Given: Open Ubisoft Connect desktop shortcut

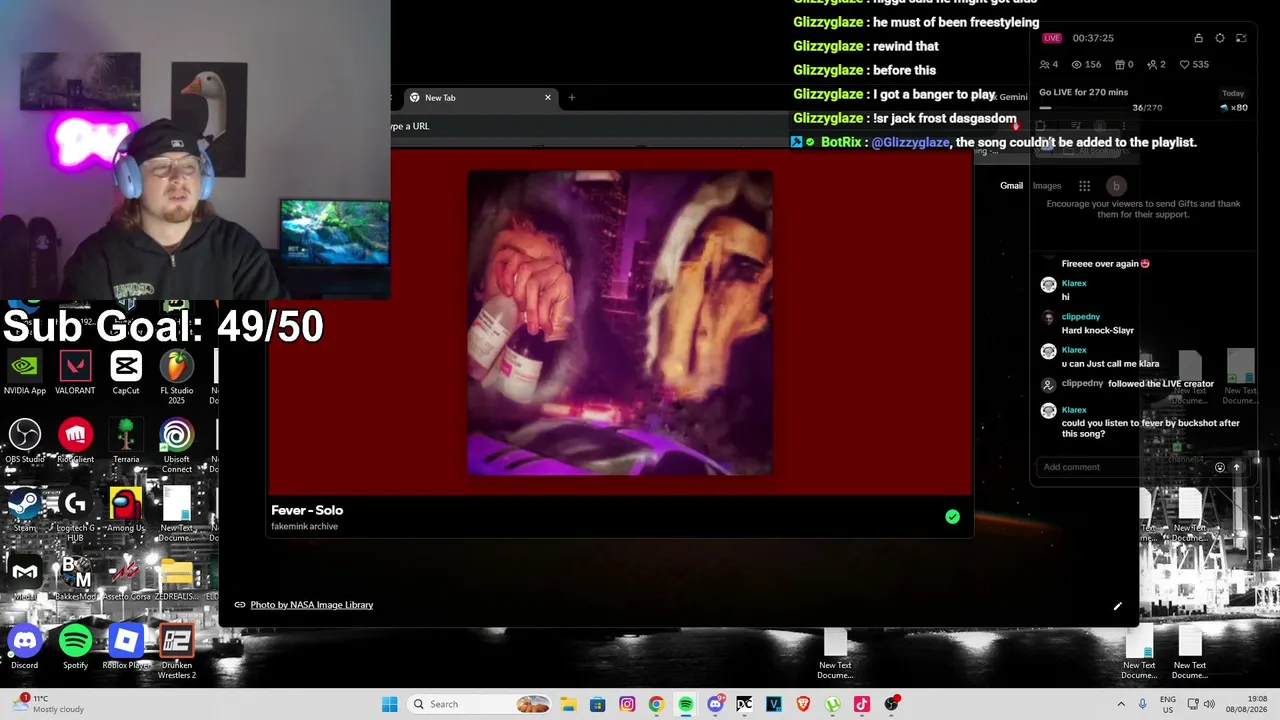Looking at the screenshot, I should point(176,446).
